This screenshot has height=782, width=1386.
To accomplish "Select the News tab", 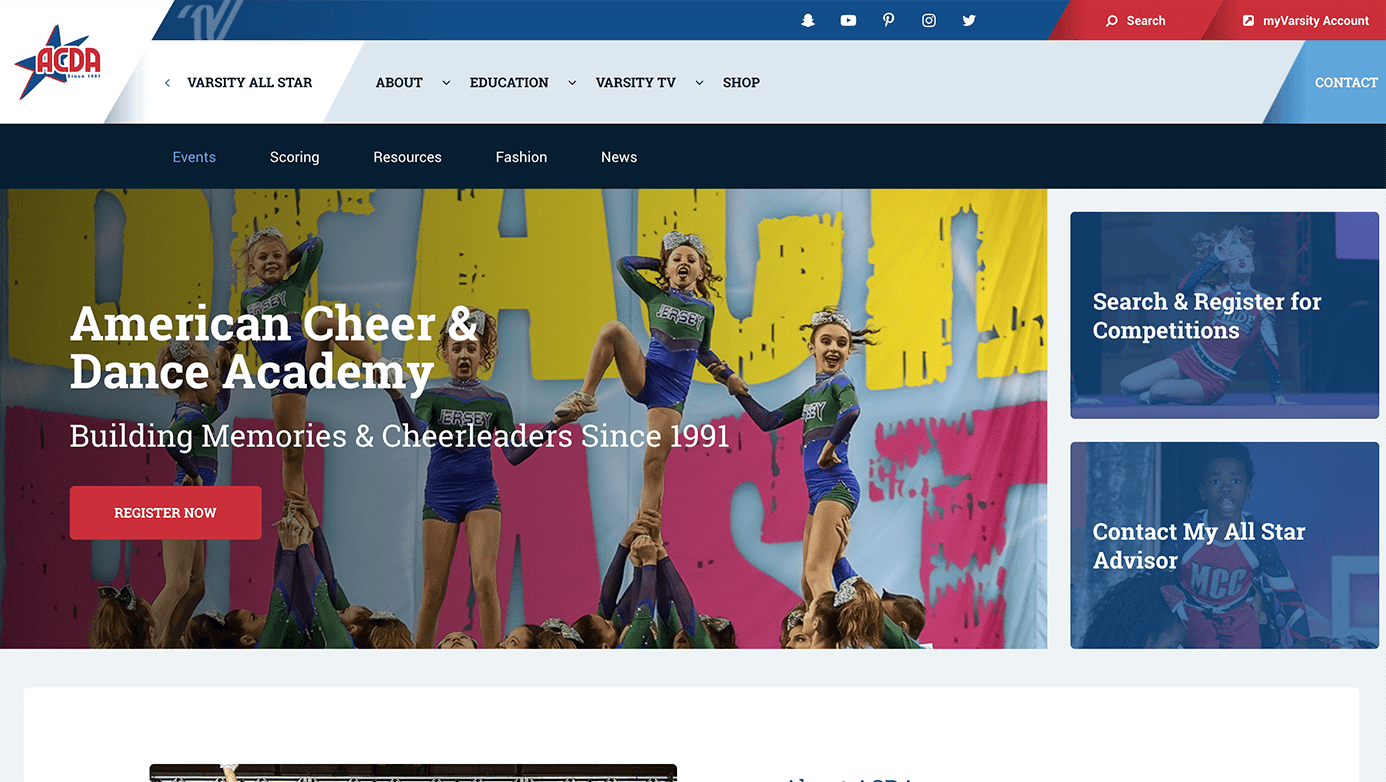I will pos(619,157).
